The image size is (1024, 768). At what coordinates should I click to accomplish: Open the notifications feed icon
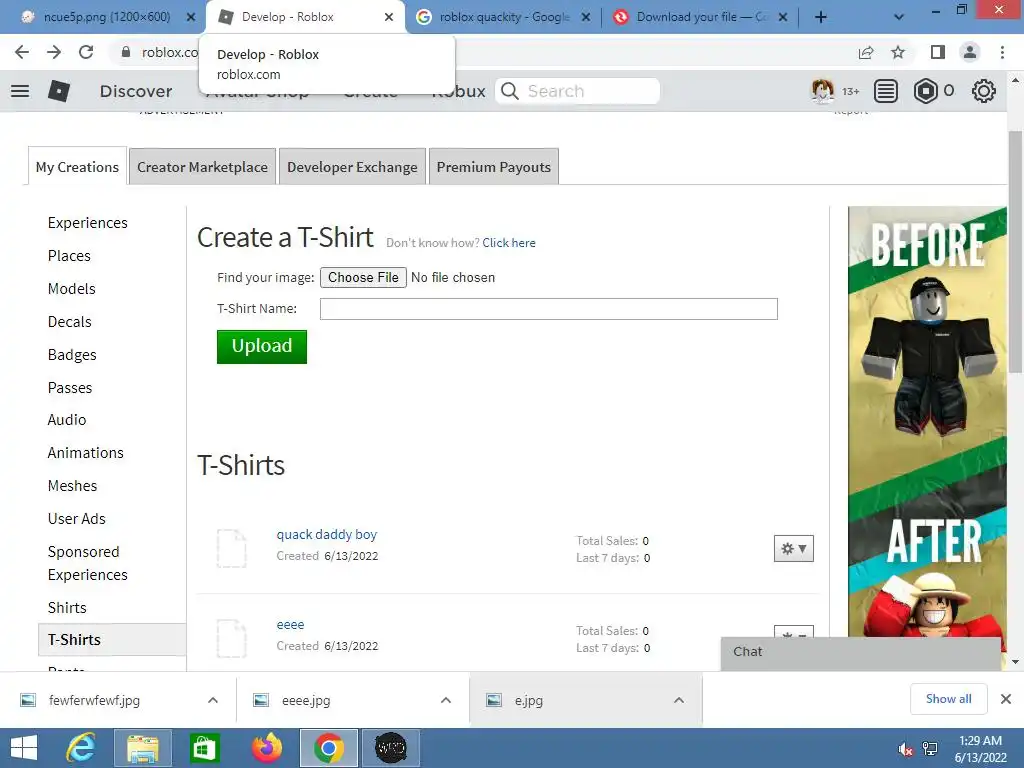coord(886,91)
